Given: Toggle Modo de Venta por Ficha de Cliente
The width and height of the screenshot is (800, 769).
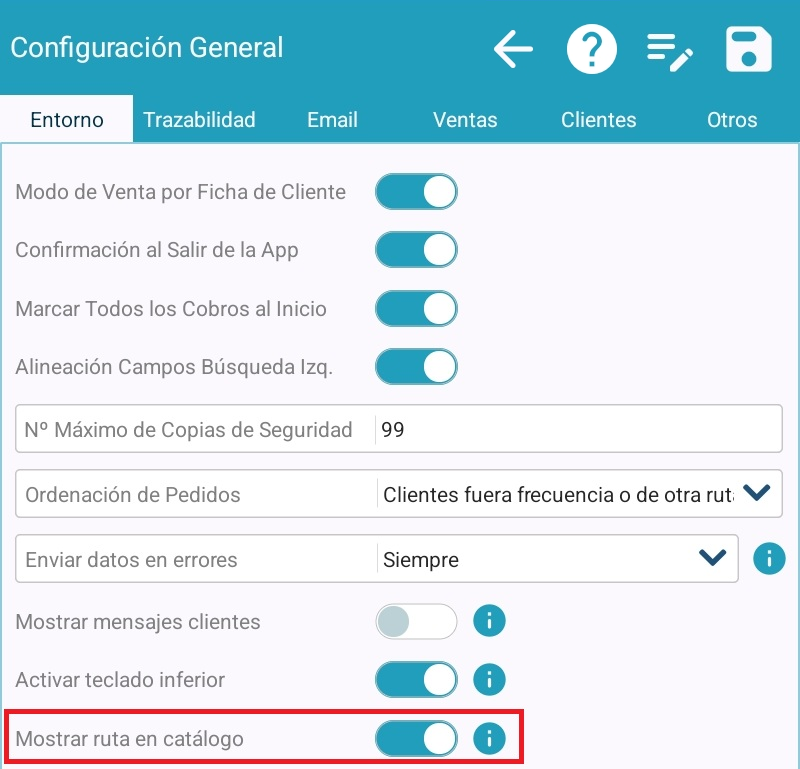Looking at the screenshot, I should [x=416, y=192].
